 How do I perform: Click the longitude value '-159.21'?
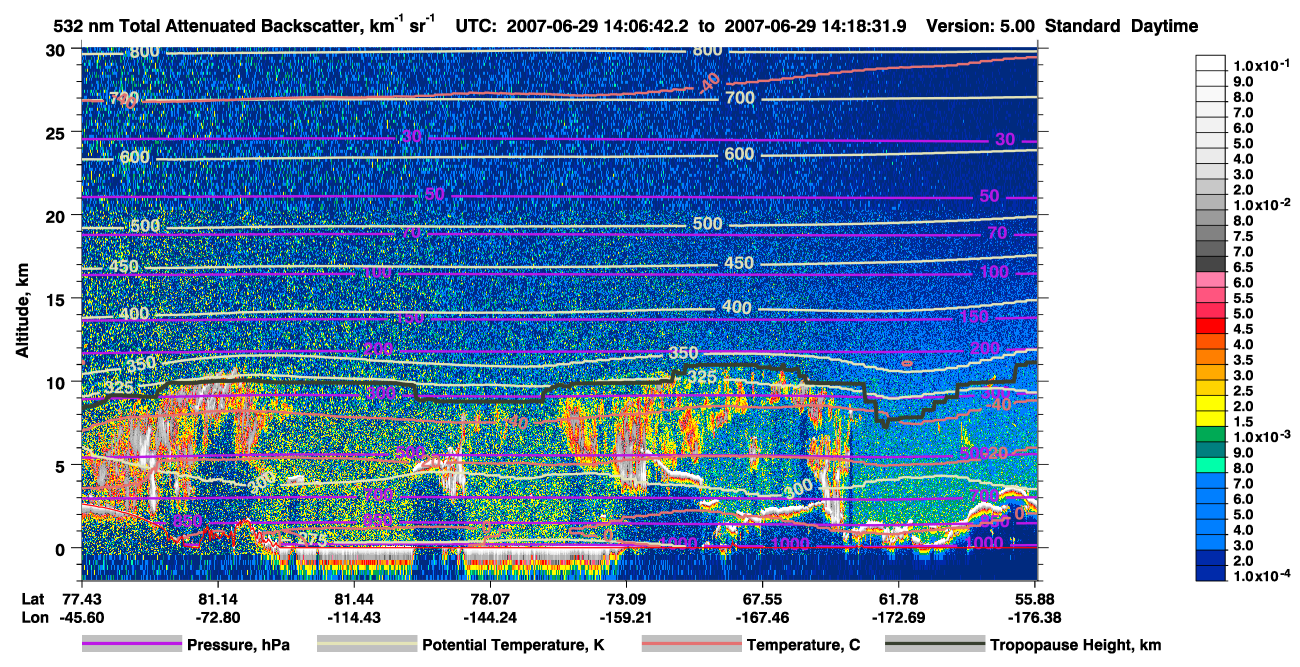click(627, 617)
